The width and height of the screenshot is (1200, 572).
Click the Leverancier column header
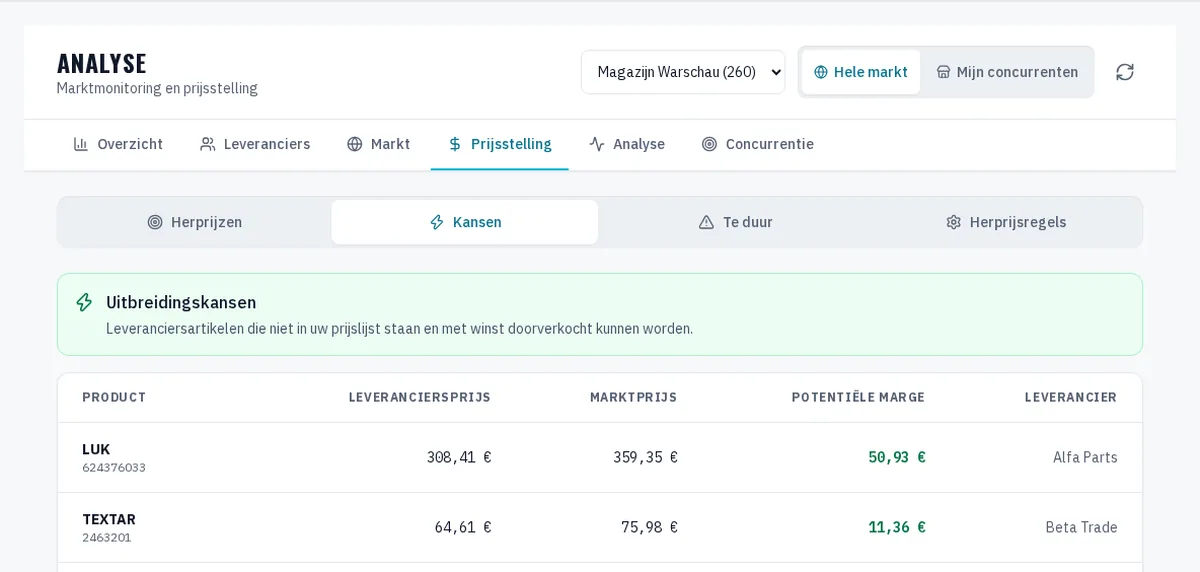[1071, 397]
